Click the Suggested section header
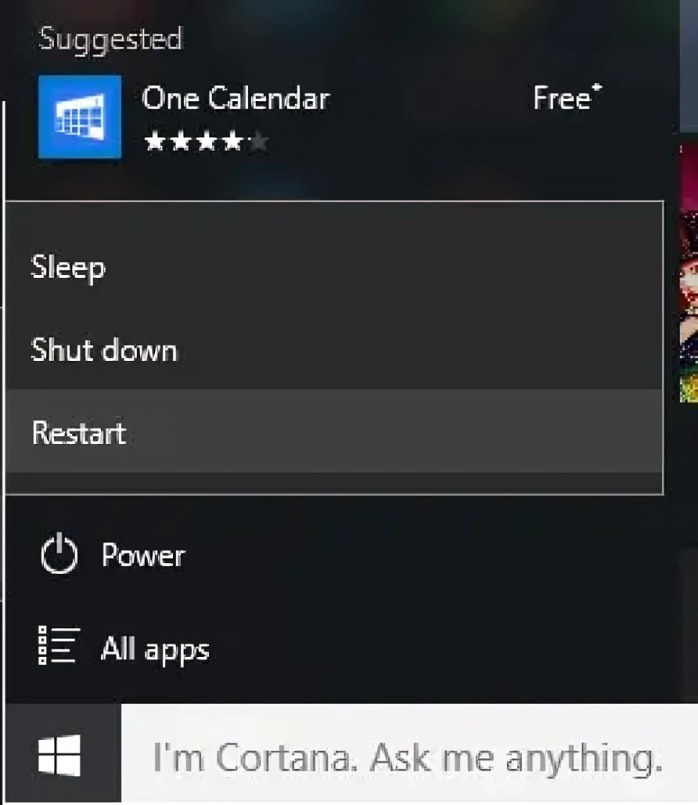This screenshot has width=698, height=805. click(x=110, y=39)
